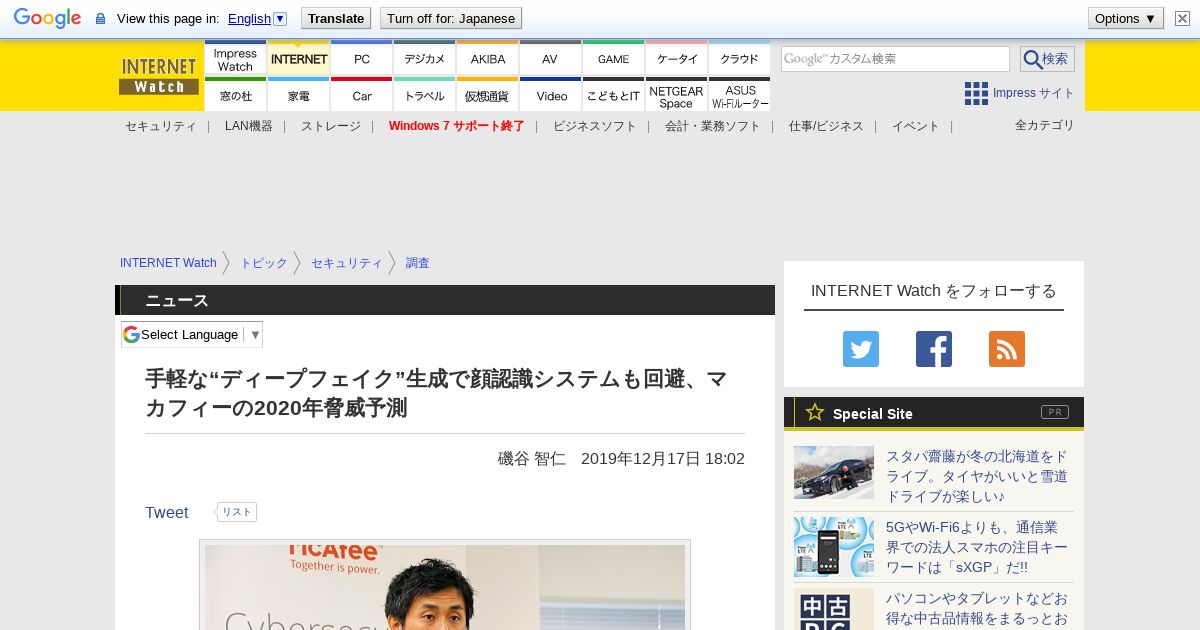Click the Google logo in translate bar
Image resolution: width=1200 pixels, height=630 pixels.
click(47, 18)
